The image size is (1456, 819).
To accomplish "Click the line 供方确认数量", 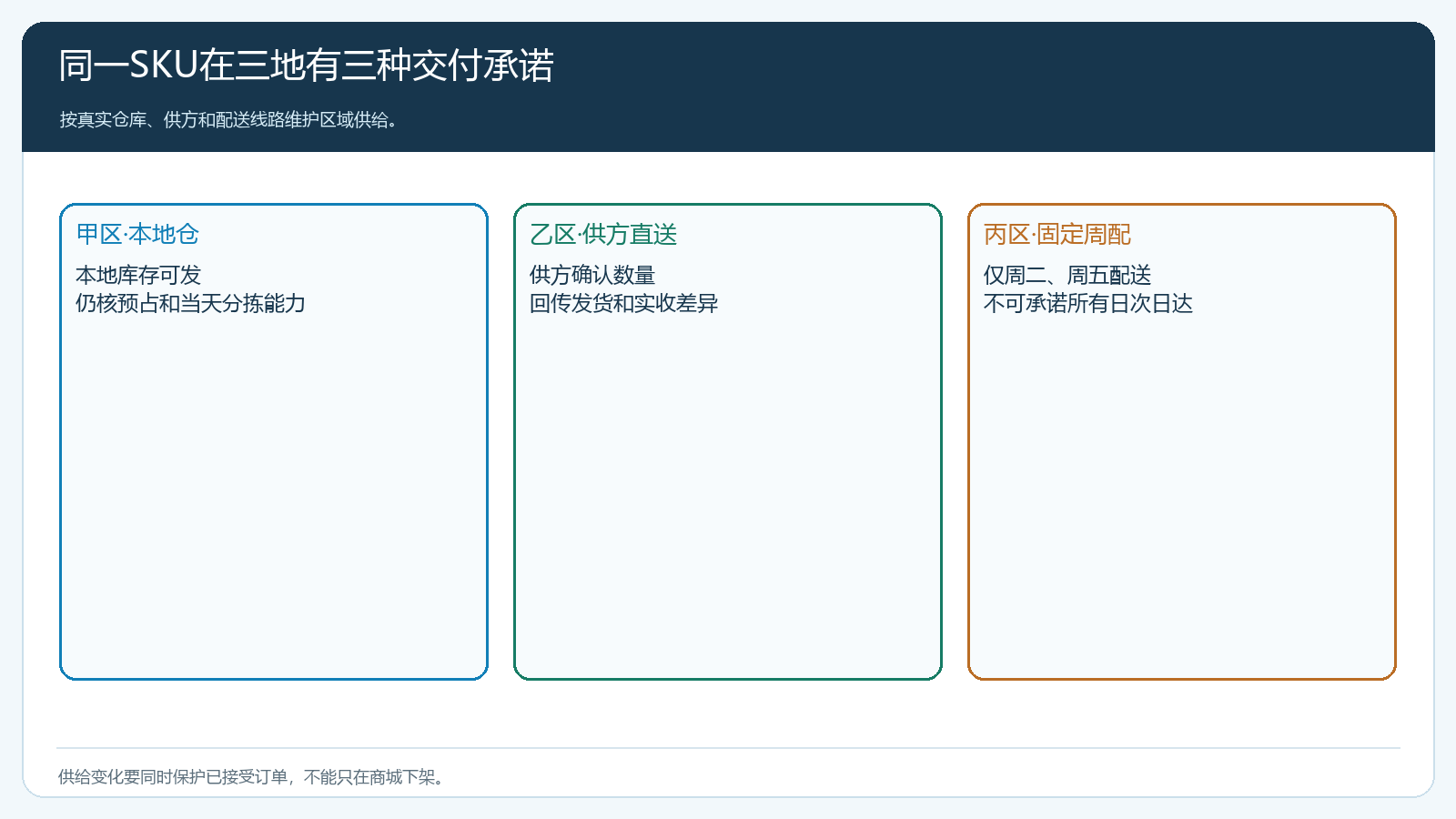I will tap(592, 275).
